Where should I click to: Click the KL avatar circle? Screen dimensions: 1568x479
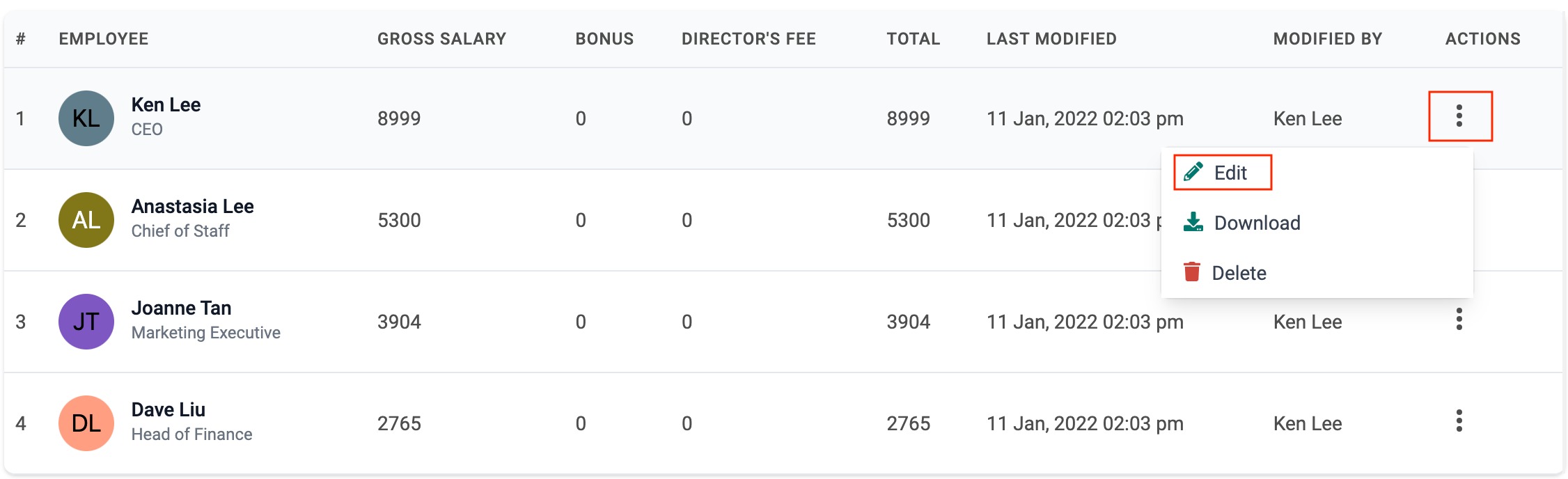tap(86, 118)
